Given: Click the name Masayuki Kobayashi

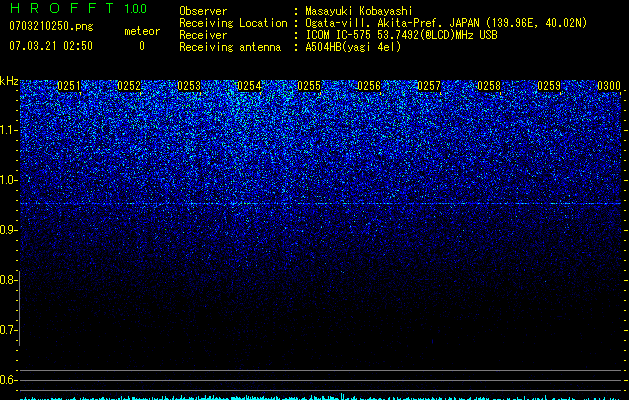Looking at the screenshot, I should click(x=359, y=11).
